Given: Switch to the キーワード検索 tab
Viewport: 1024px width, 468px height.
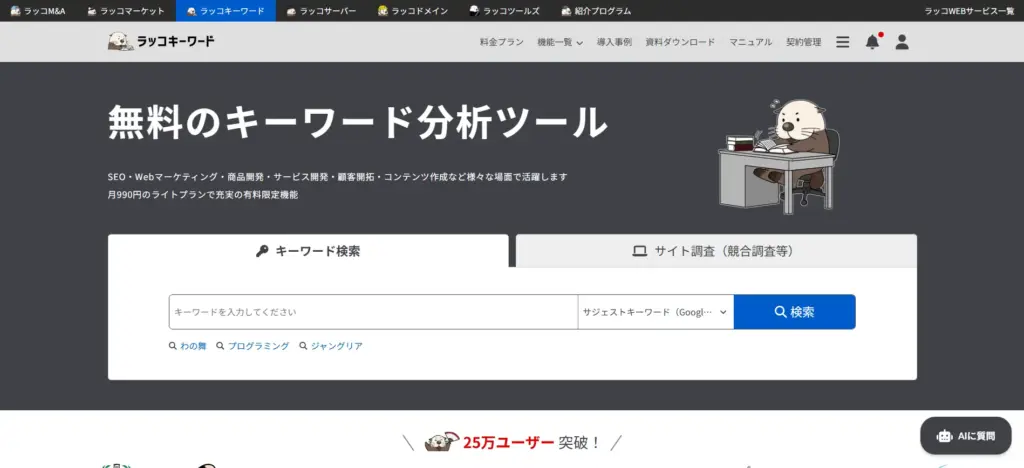Looking at the screenshot, I should point(308,251).
